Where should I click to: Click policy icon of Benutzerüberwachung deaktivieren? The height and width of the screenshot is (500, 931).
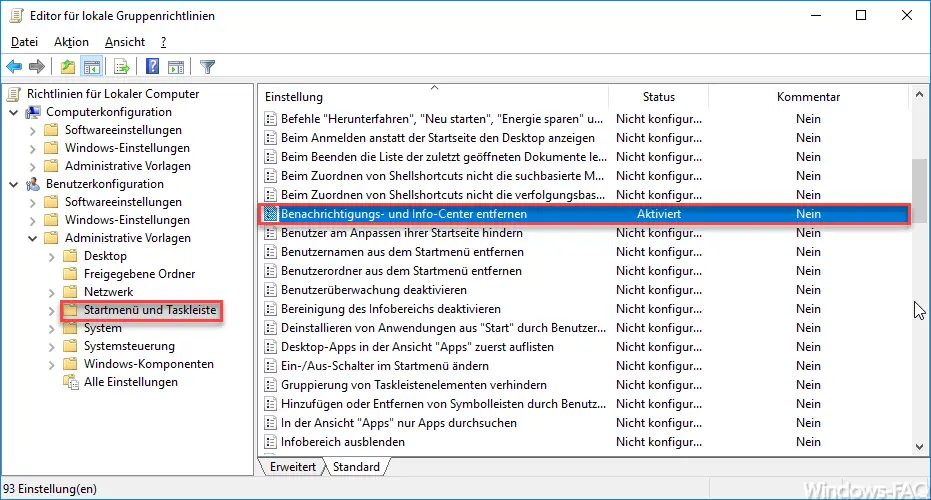tap(271, 290)
